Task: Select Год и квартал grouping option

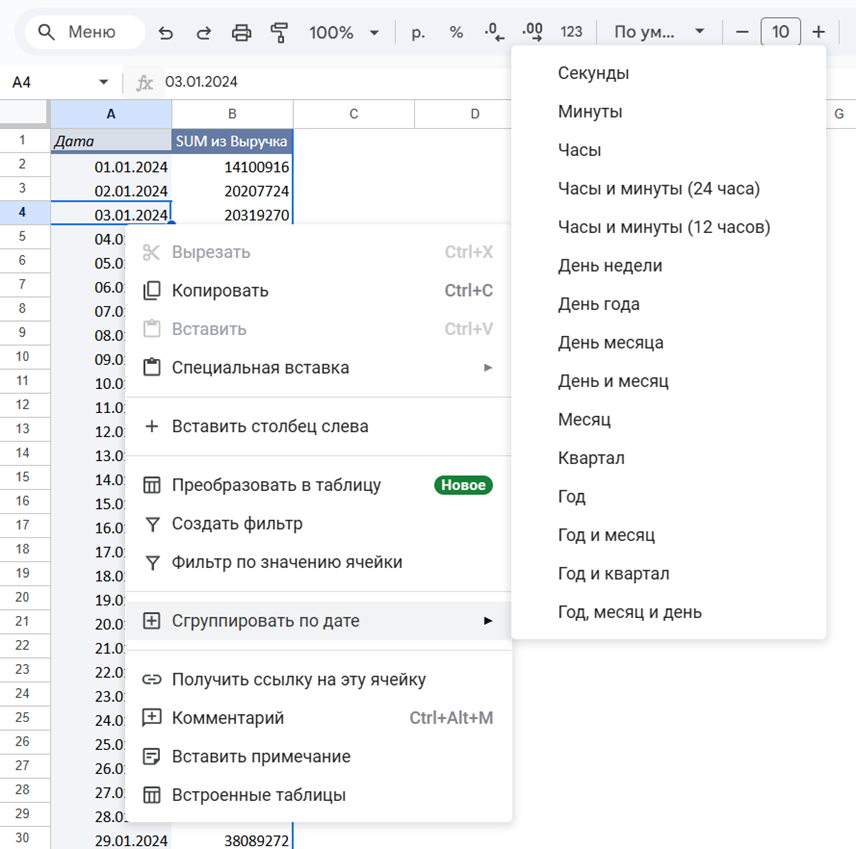Action: coord(668,574)
